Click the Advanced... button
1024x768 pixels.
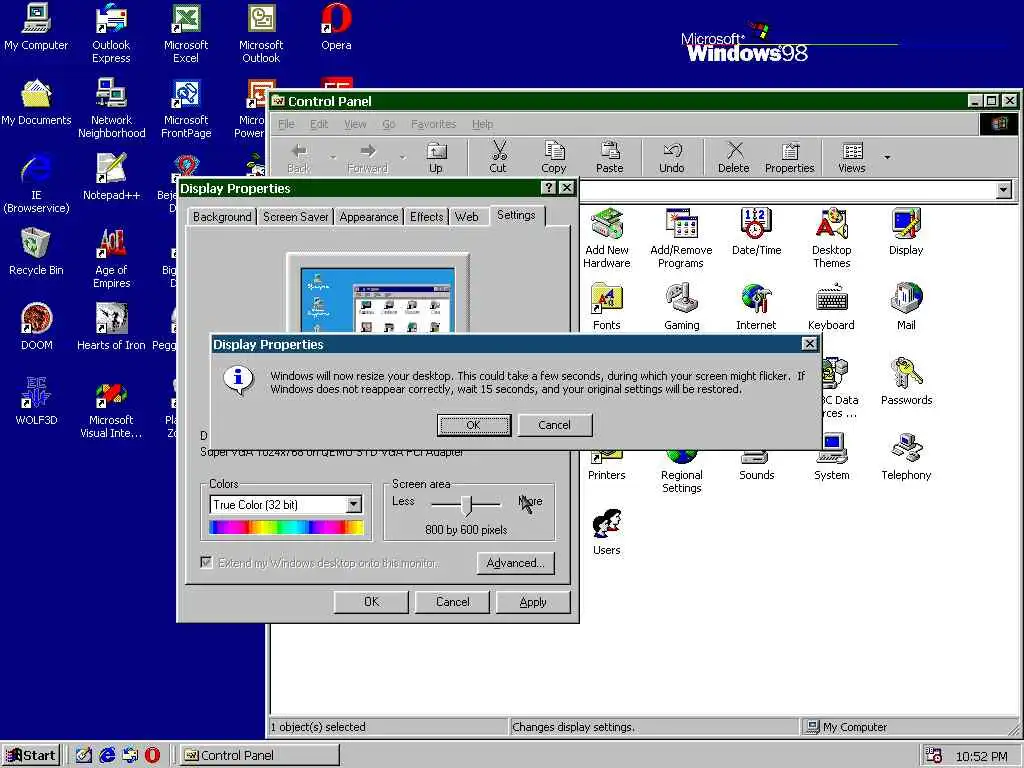click(515, 563)
